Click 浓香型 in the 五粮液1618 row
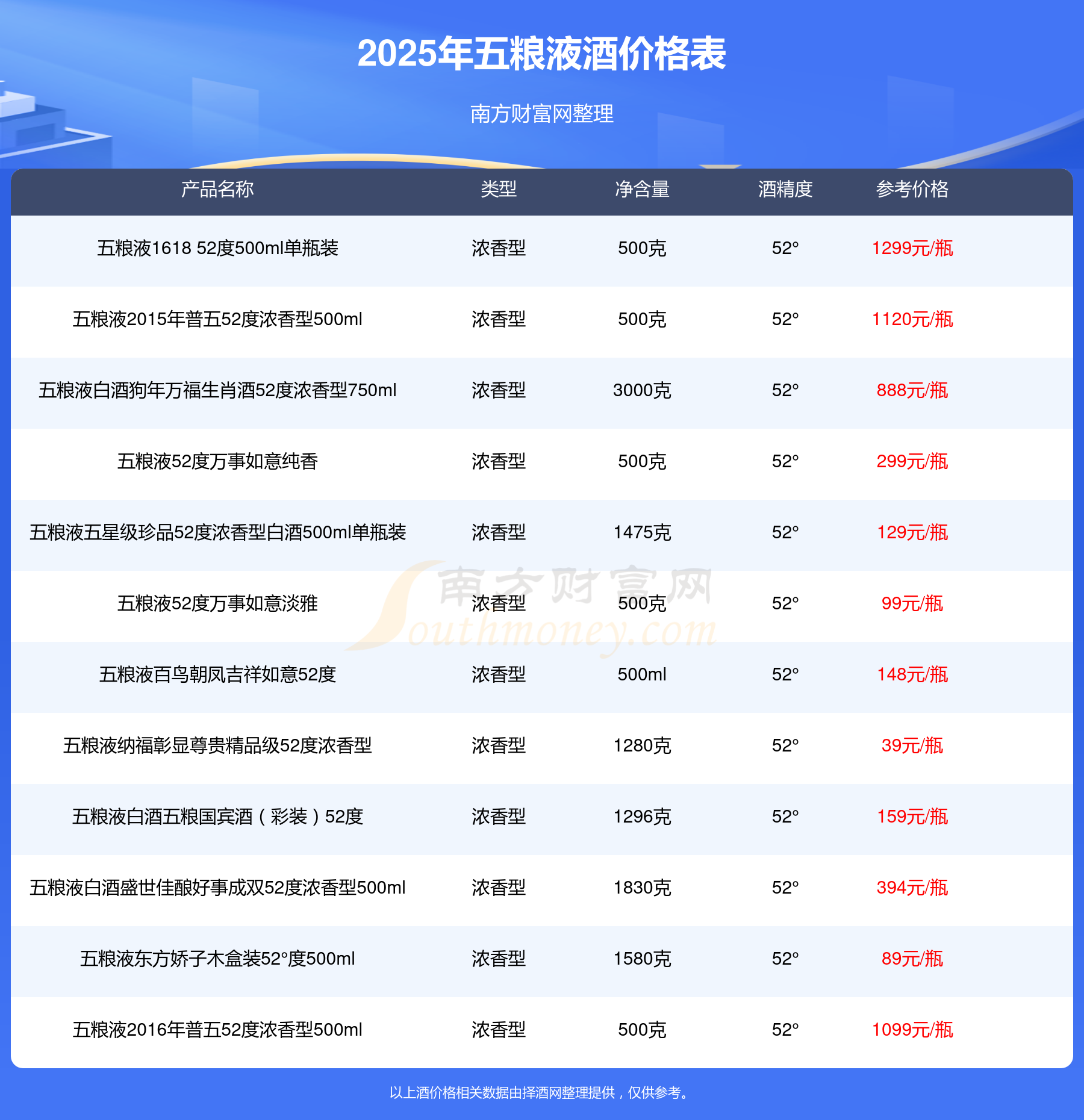 (499, 248)
